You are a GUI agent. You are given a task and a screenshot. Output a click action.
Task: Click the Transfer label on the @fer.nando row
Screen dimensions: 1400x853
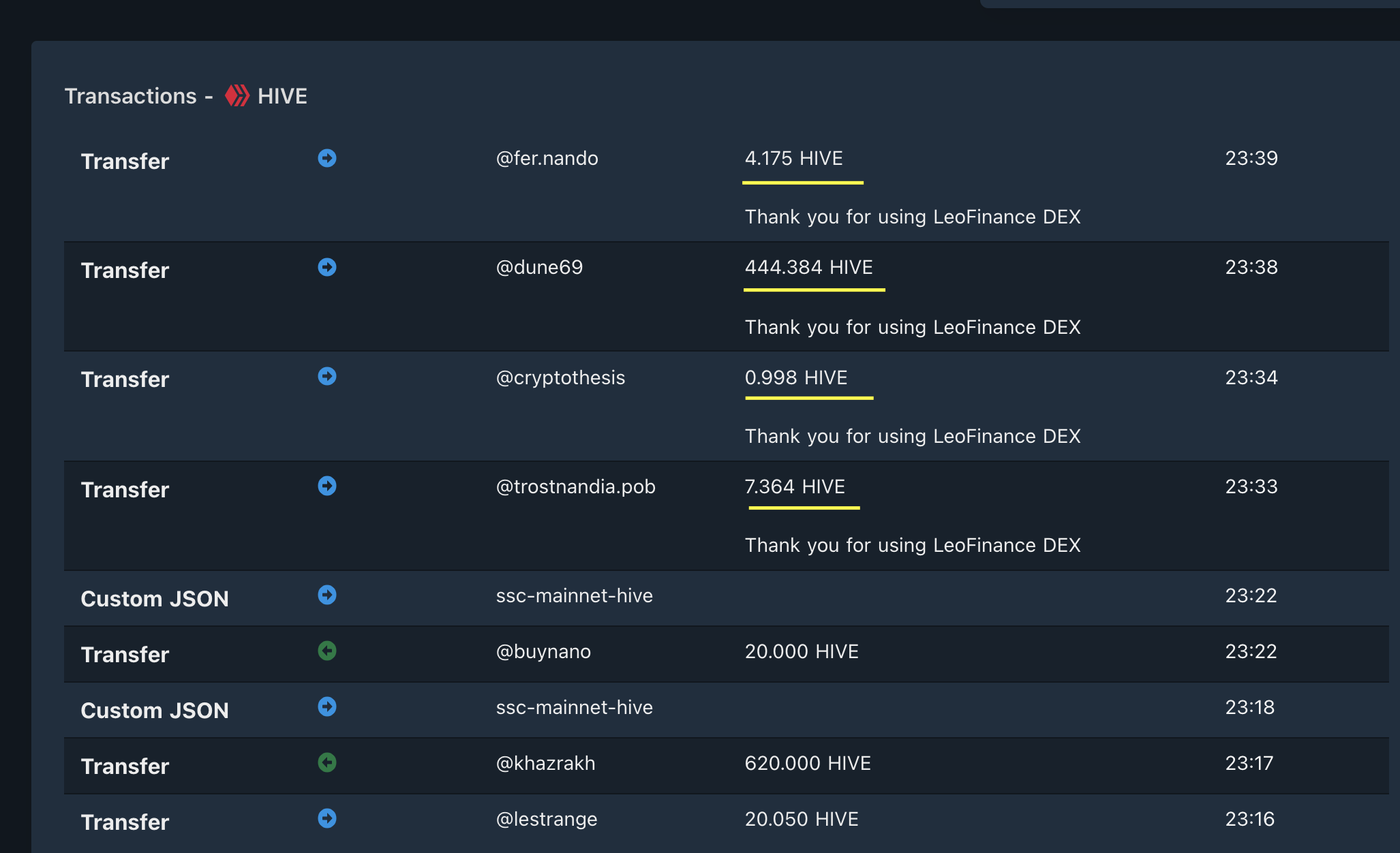(x=125, y=161)
